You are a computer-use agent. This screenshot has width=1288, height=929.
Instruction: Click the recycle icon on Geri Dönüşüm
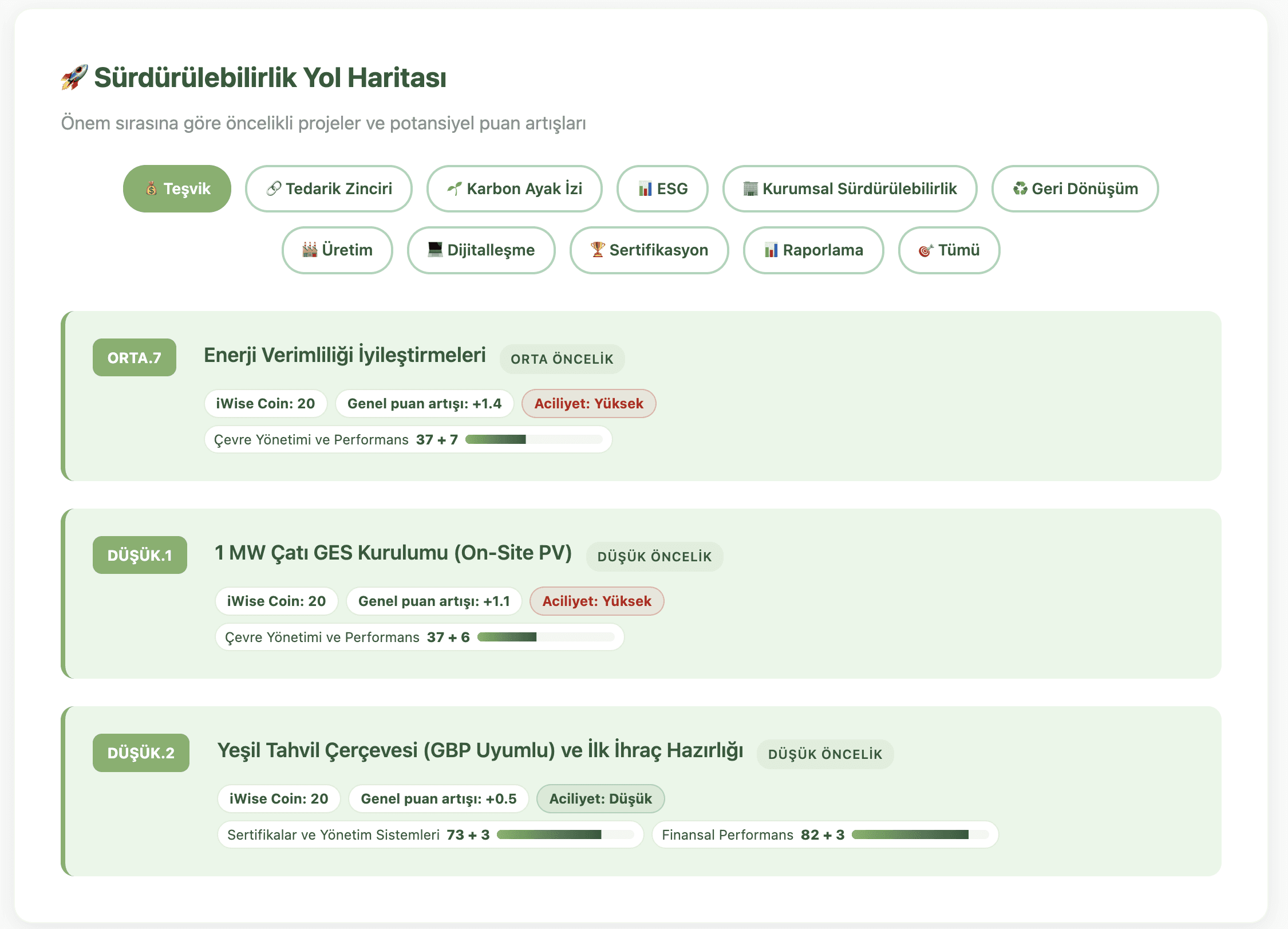point(1020,188)
